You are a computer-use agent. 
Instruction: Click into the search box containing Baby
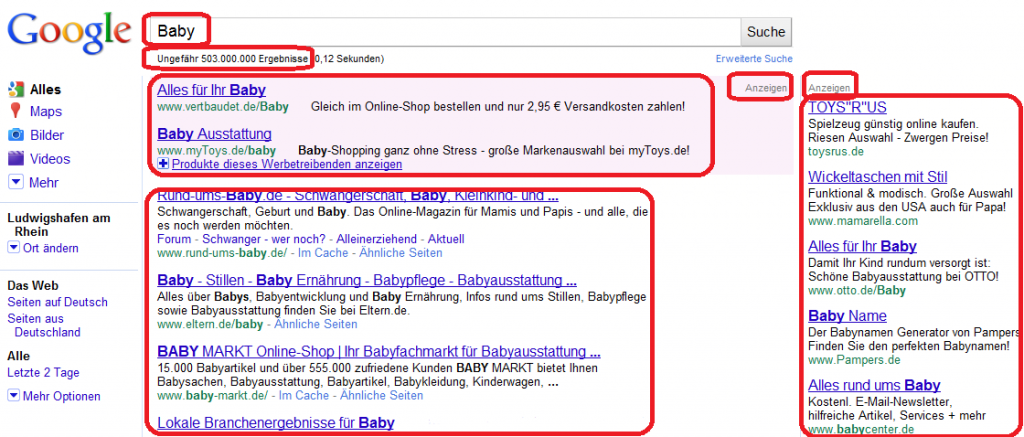tap(445, 31)
